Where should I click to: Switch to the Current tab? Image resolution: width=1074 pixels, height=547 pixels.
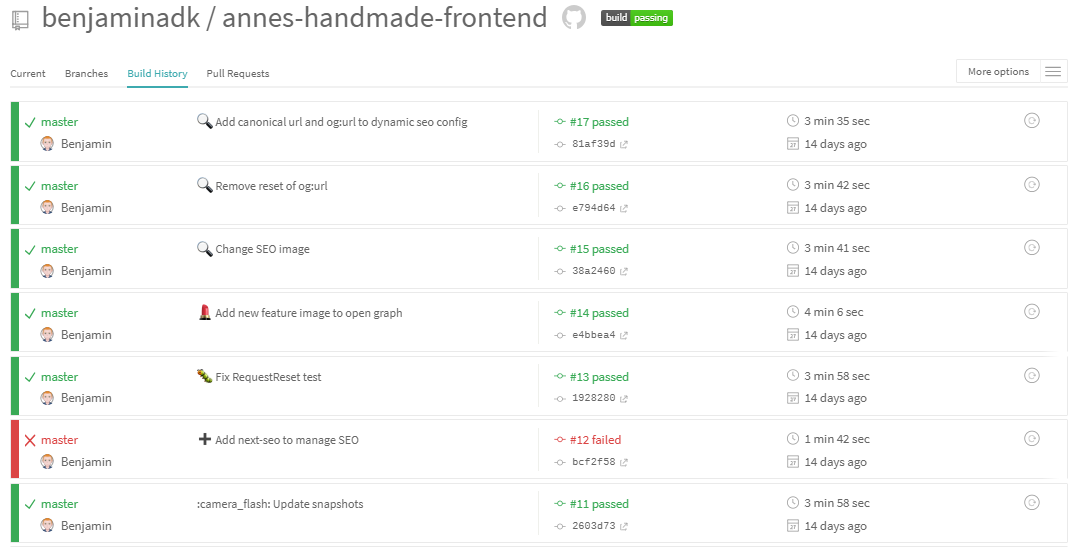(28, 73)
